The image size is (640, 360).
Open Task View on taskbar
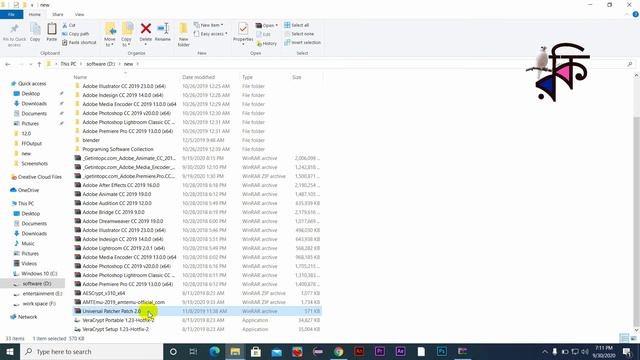(193, 351)
